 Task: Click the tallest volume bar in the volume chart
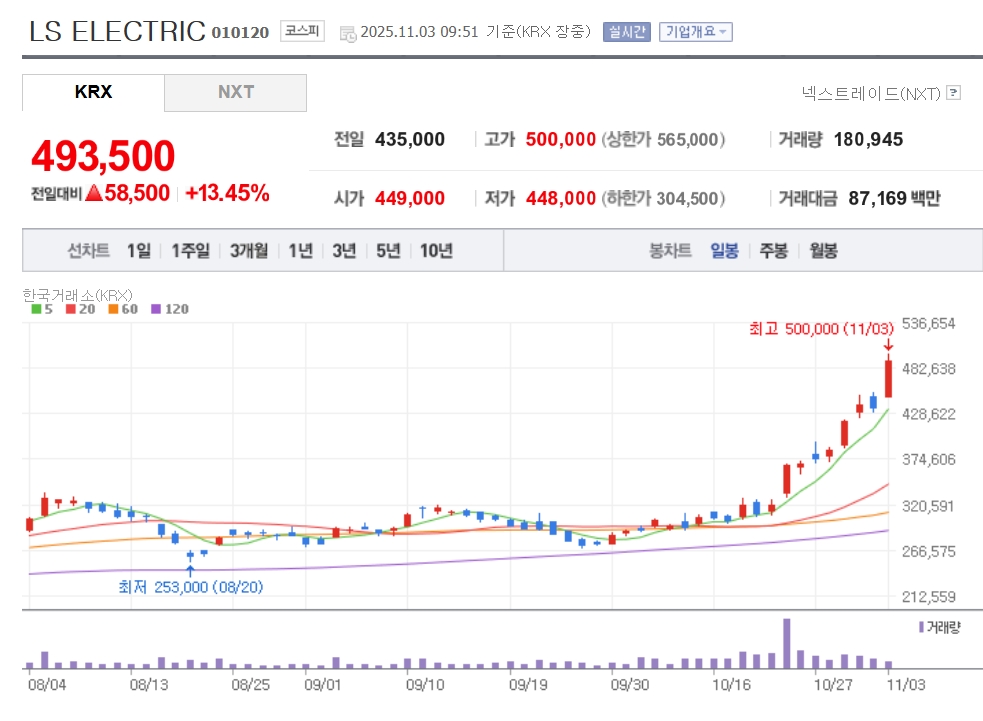(787, 644)
